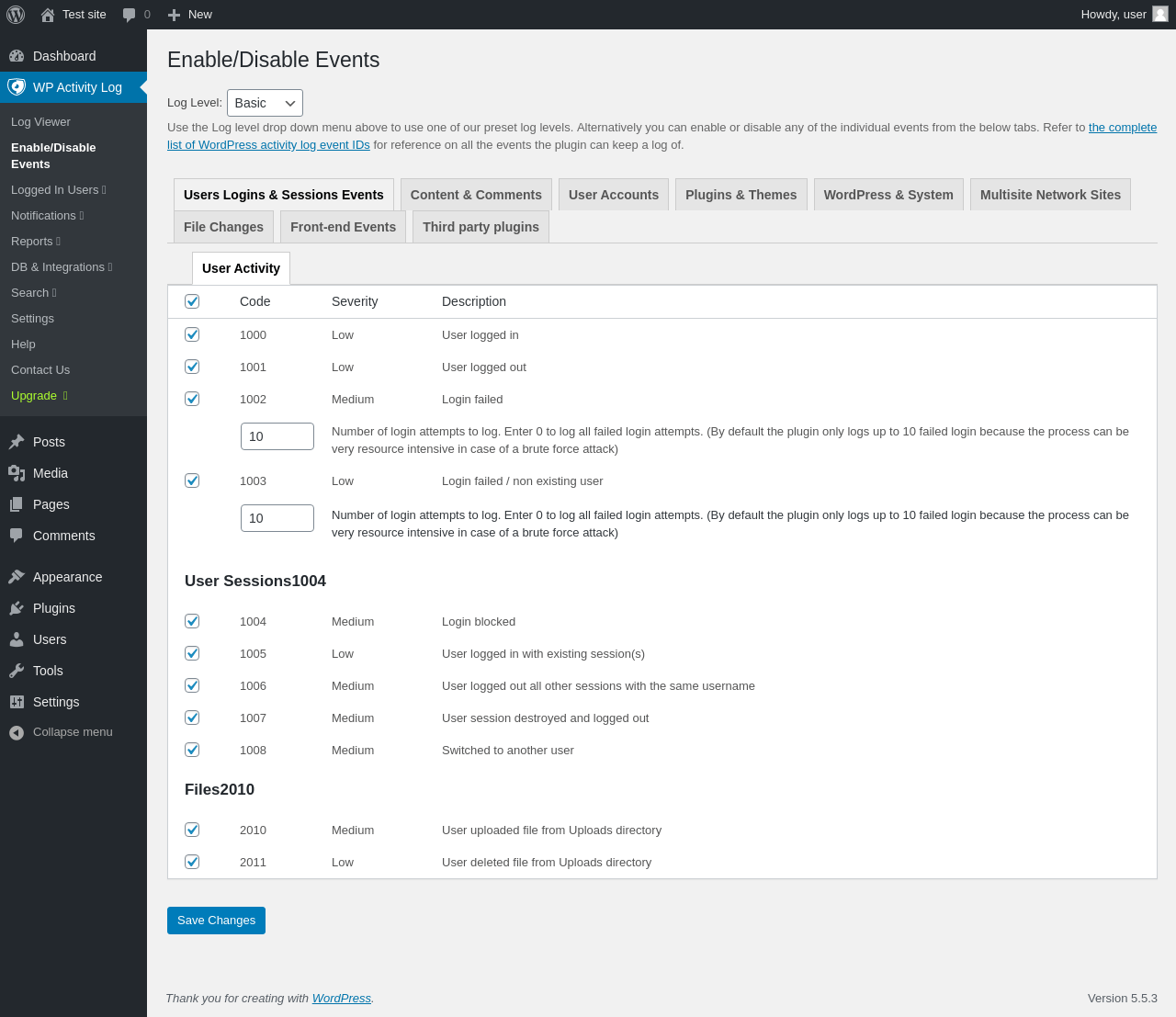Toggle the select-all checkbox in table header

(x=192, y=301)
